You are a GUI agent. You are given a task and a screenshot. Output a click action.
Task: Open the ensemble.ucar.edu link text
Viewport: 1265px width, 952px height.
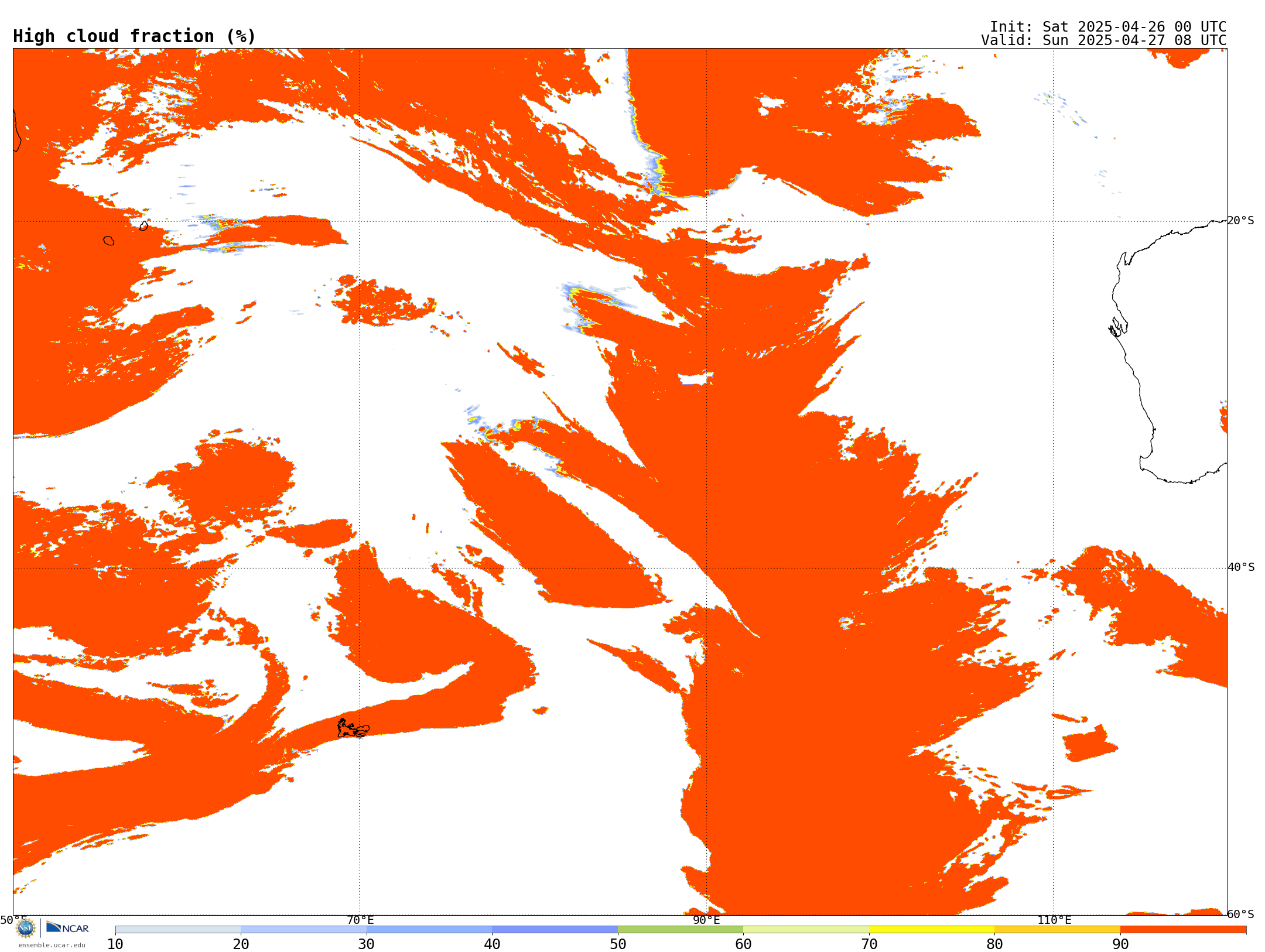52,945
